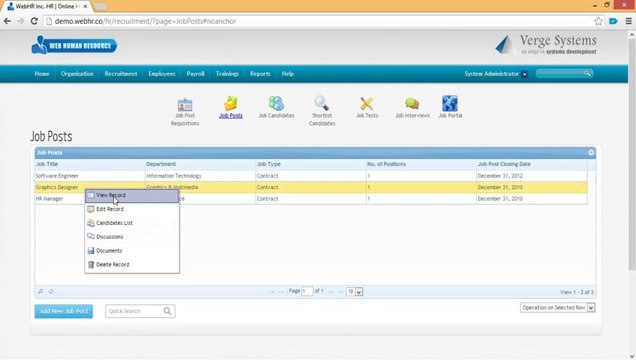Click the top navigation search field
Screen dimensions: 636x360
point(560,73)
